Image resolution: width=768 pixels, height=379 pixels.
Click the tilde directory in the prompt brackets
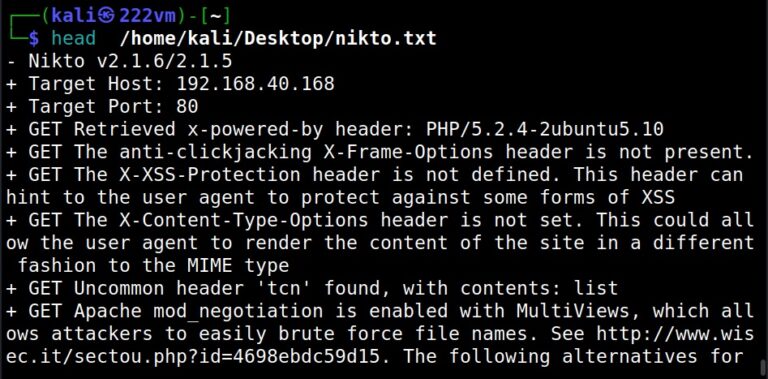(x=215, y=16)
